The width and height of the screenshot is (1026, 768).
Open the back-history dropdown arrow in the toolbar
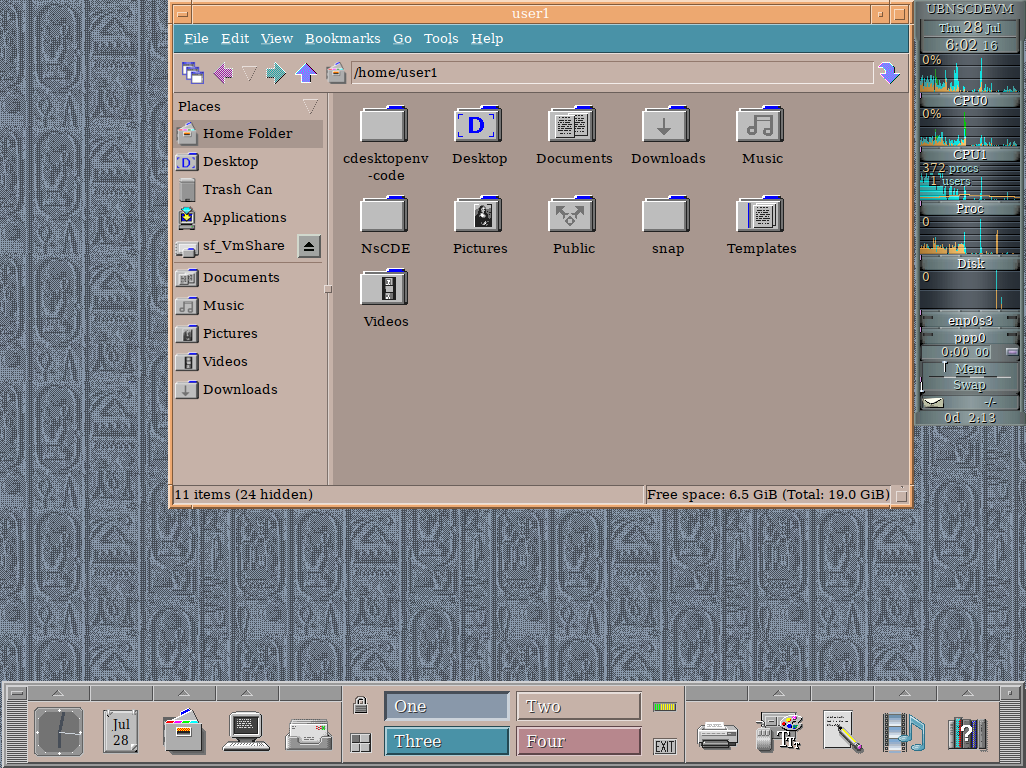tap(249, 72)
